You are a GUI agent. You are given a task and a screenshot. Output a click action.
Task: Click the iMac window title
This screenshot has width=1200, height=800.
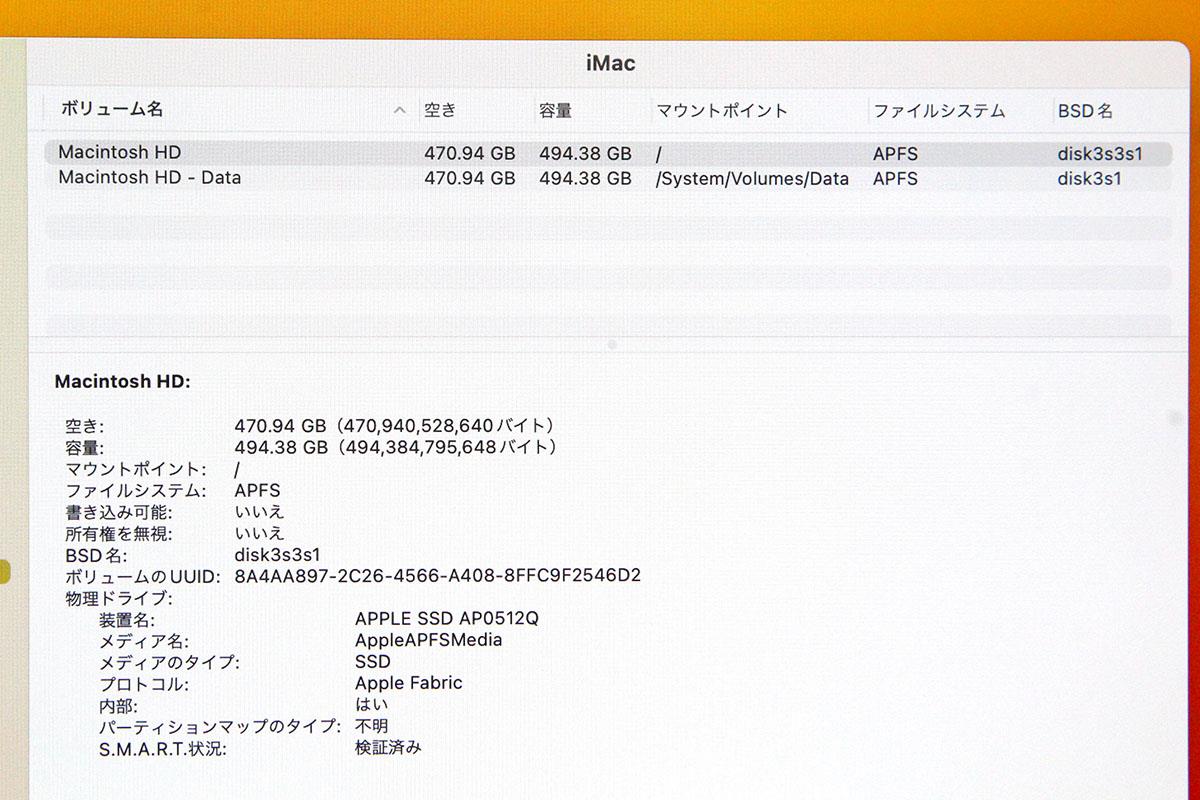610,62
